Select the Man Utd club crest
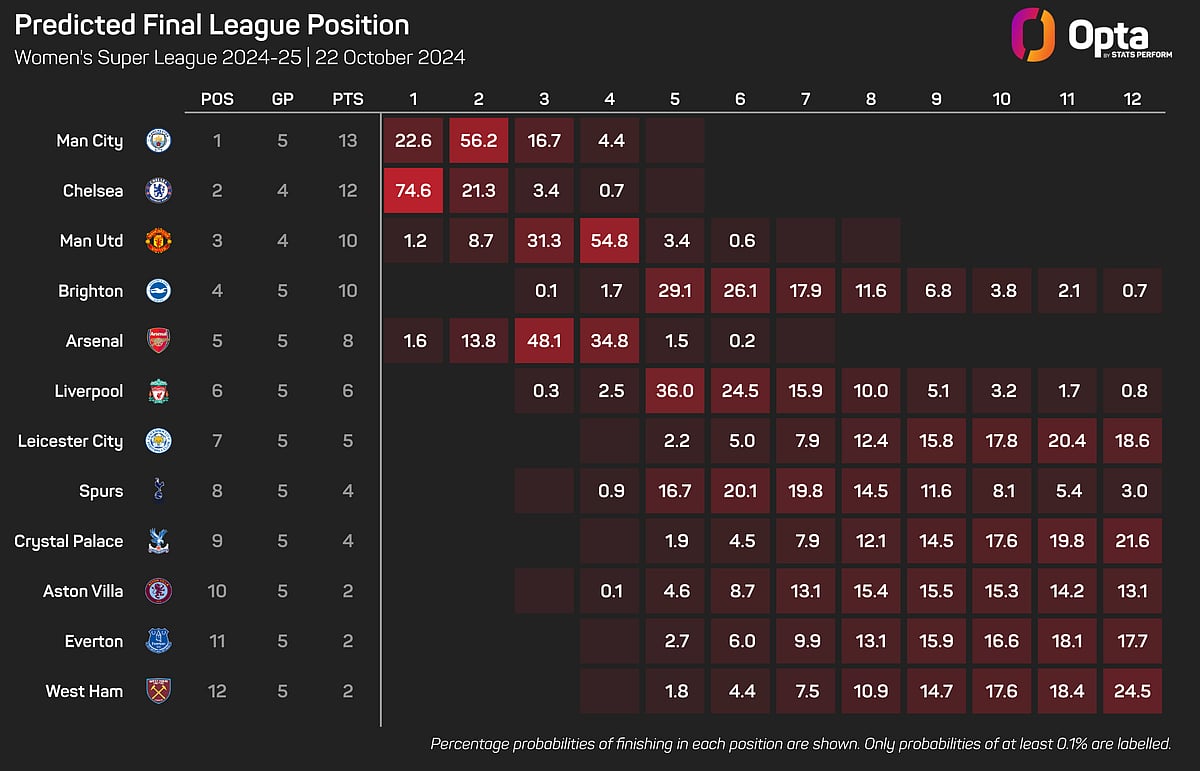This screenshot has height=771, width=1200. tap(159, 241)
